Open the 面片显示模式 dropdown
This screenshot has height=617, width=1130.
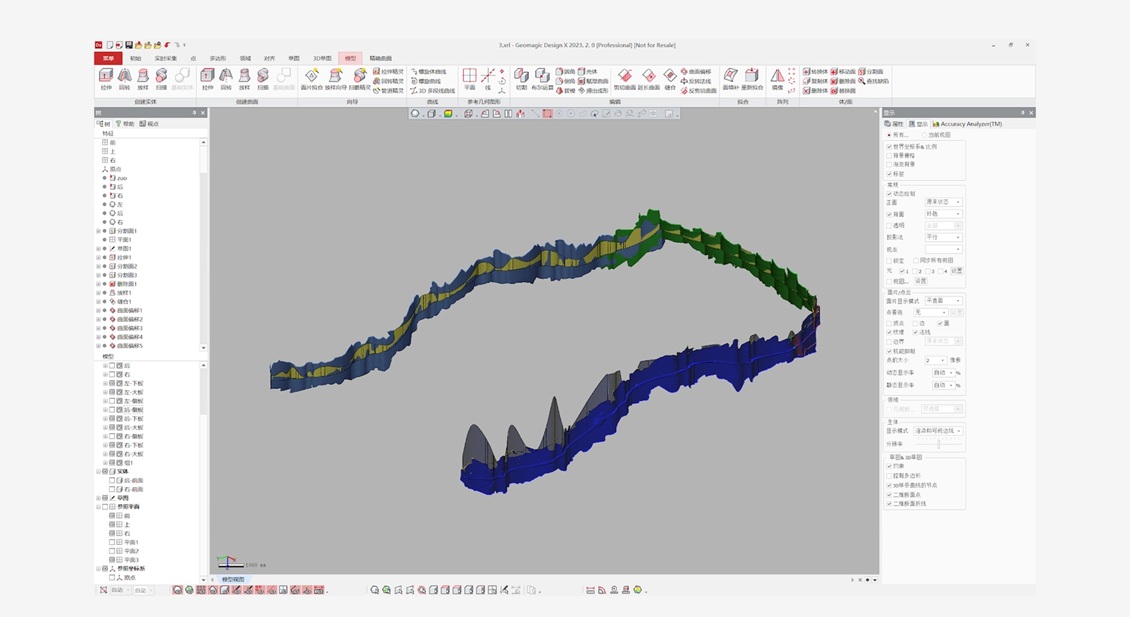point(943,301)
